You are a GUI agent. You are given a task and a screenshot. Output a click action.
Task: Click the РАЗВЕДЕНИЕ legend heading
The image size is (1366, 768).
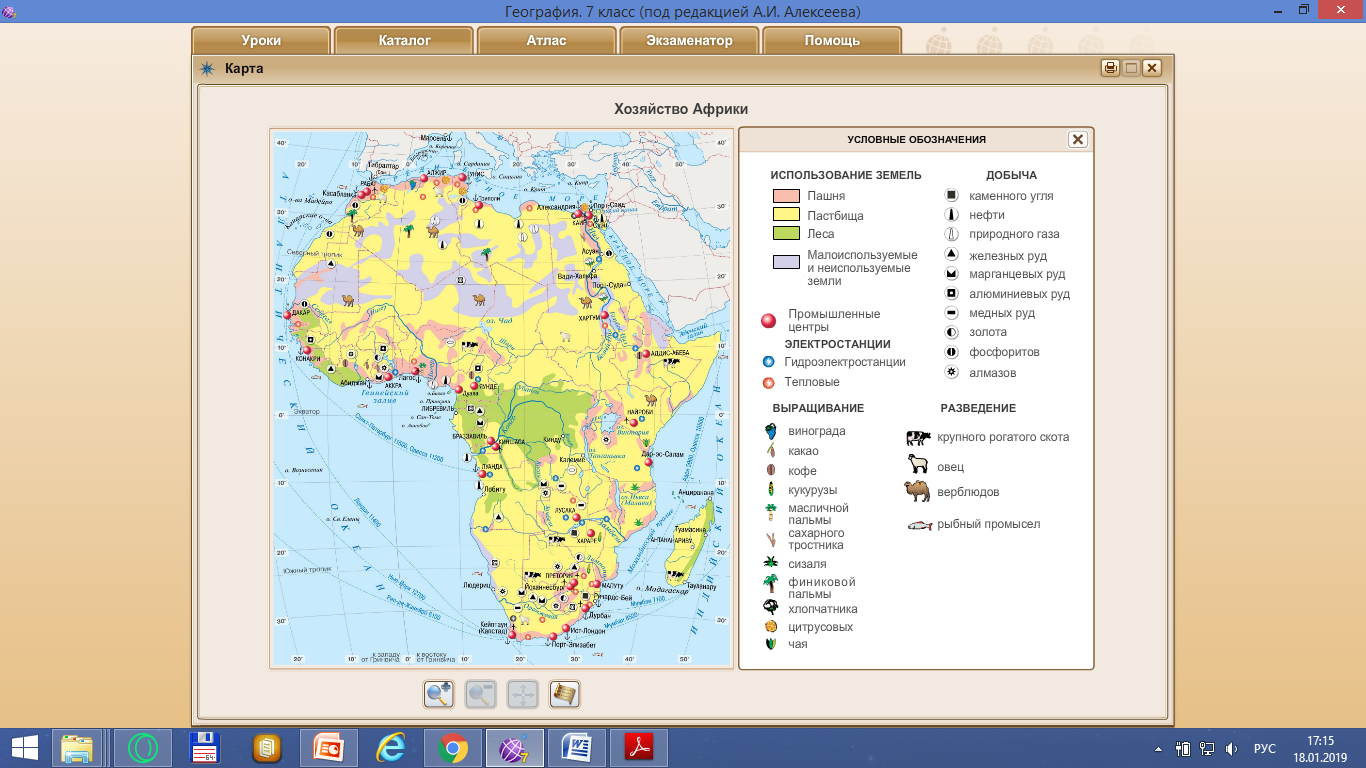pos(978,408)
